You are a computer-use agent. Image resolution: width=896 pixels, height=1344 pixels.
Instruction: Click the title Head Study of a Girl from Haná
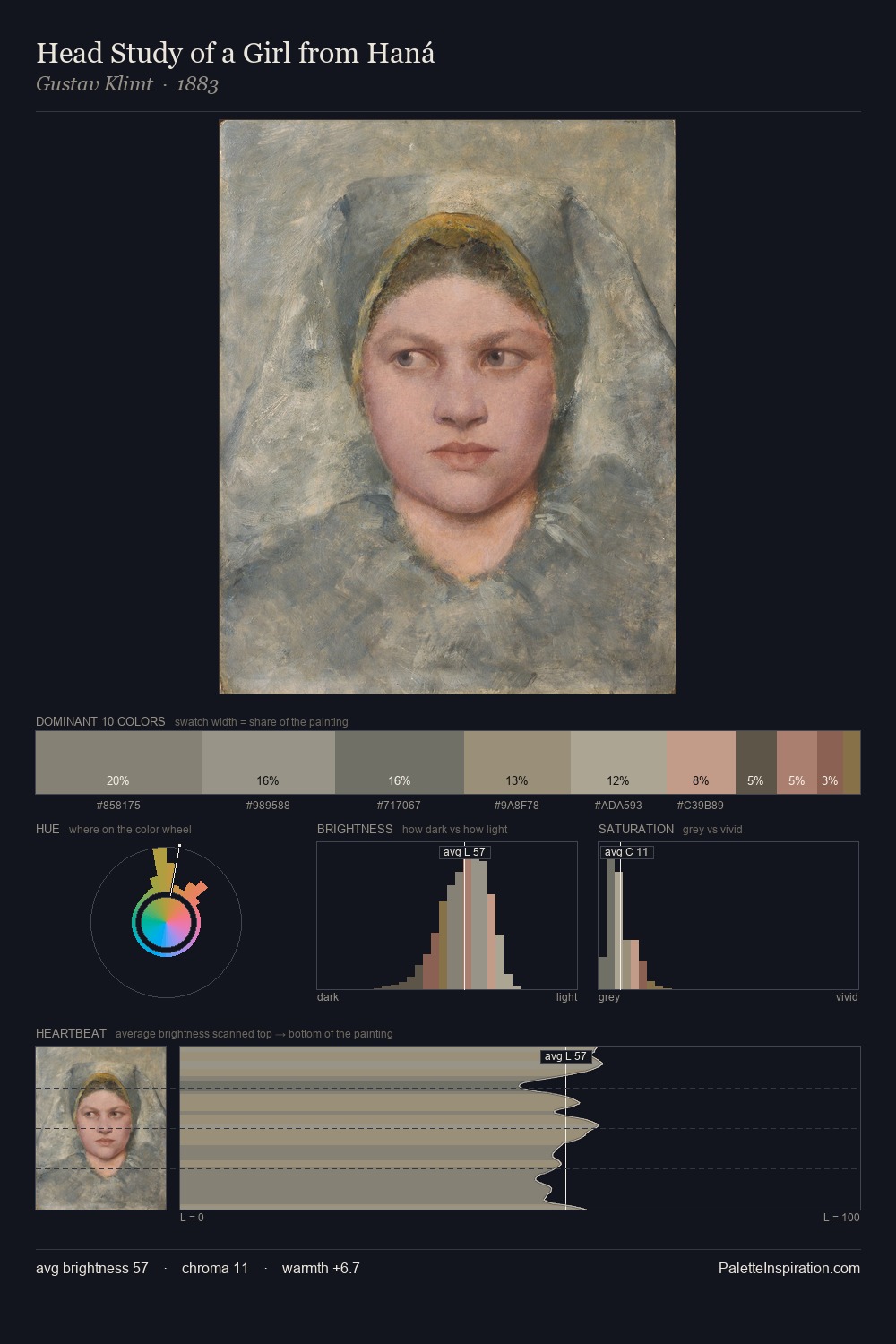[x=236, y=54]
